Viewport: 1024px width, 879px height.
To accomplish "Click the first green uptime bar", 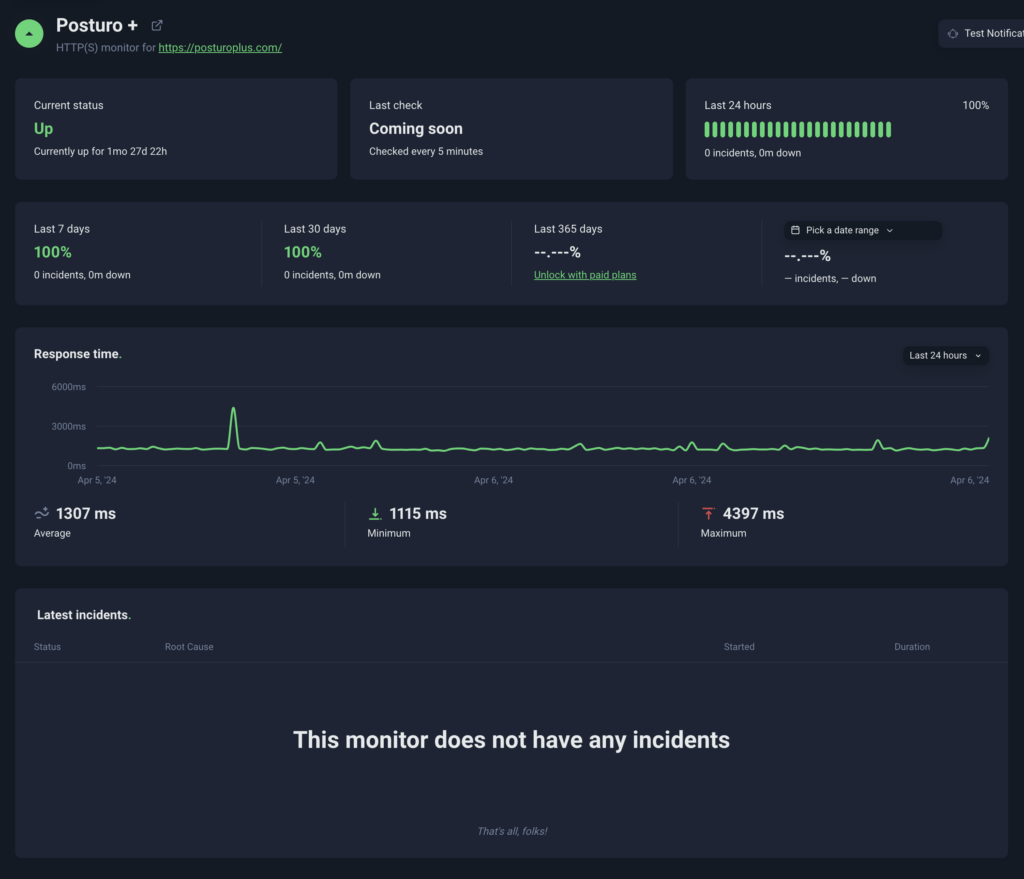I will coord(708,129).
